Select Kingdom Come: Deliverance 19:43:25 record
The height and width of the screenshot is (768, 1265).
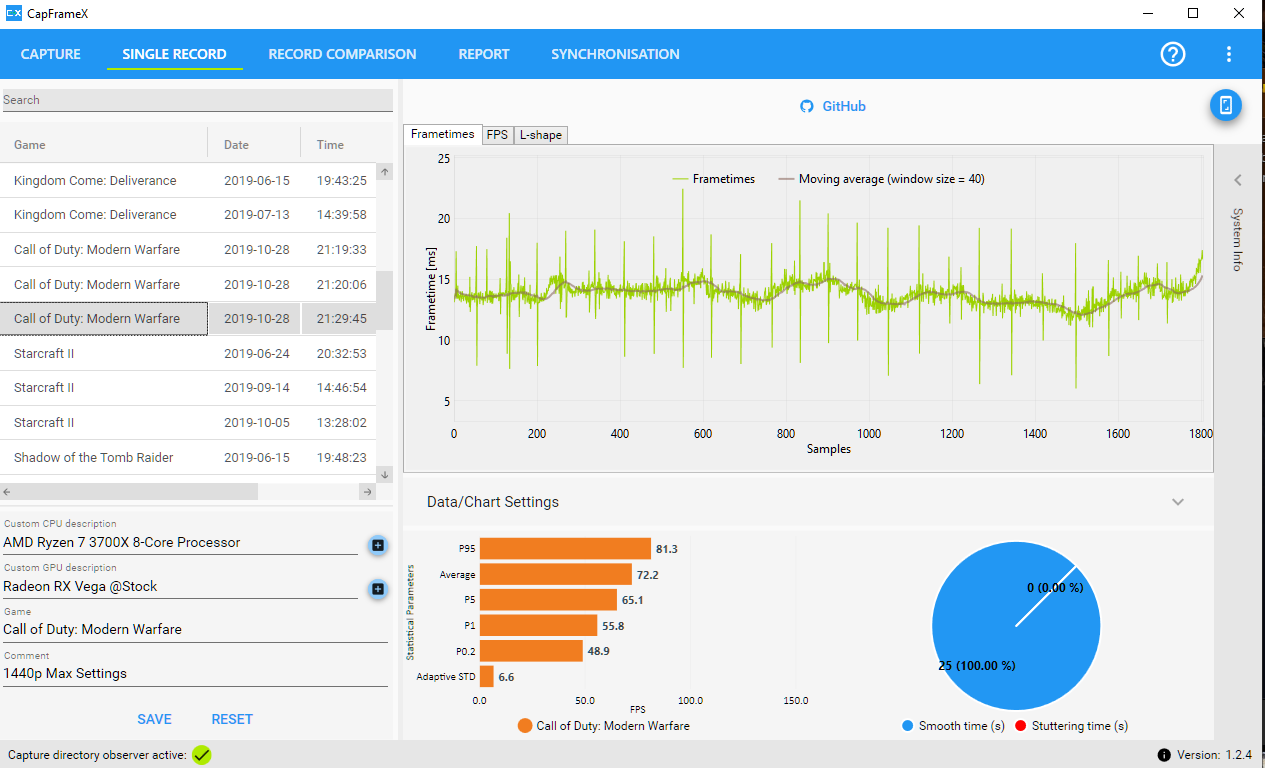click(188, 181)
